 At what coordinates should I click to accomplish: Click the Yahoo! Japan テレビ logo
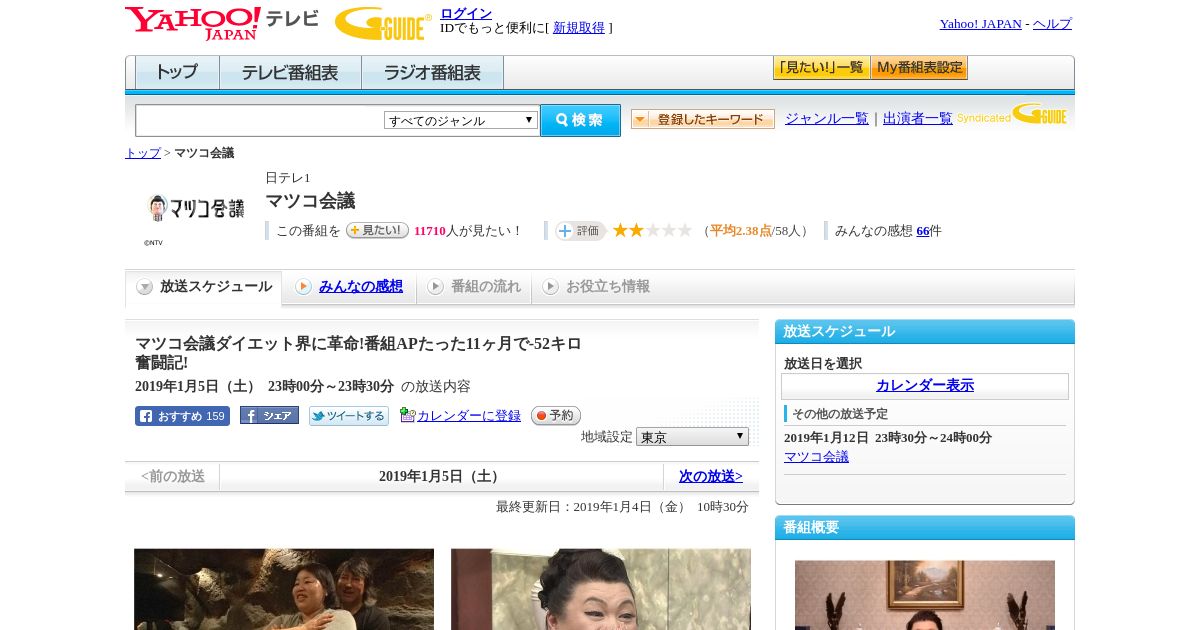click(221, 23)
